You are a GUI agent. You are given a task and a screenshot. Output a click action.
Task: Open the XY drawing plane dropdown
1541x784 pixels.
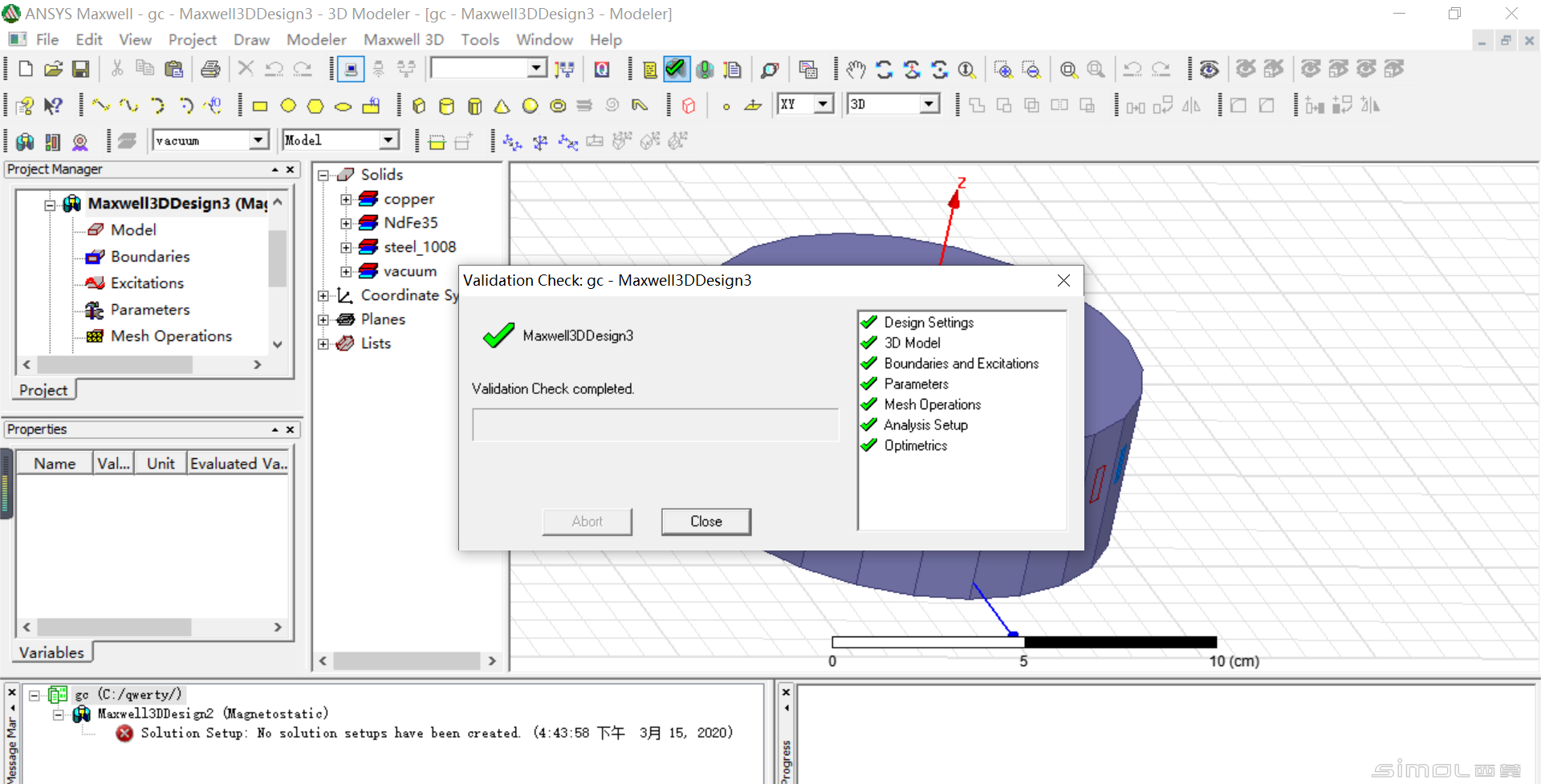click(823, 104)
